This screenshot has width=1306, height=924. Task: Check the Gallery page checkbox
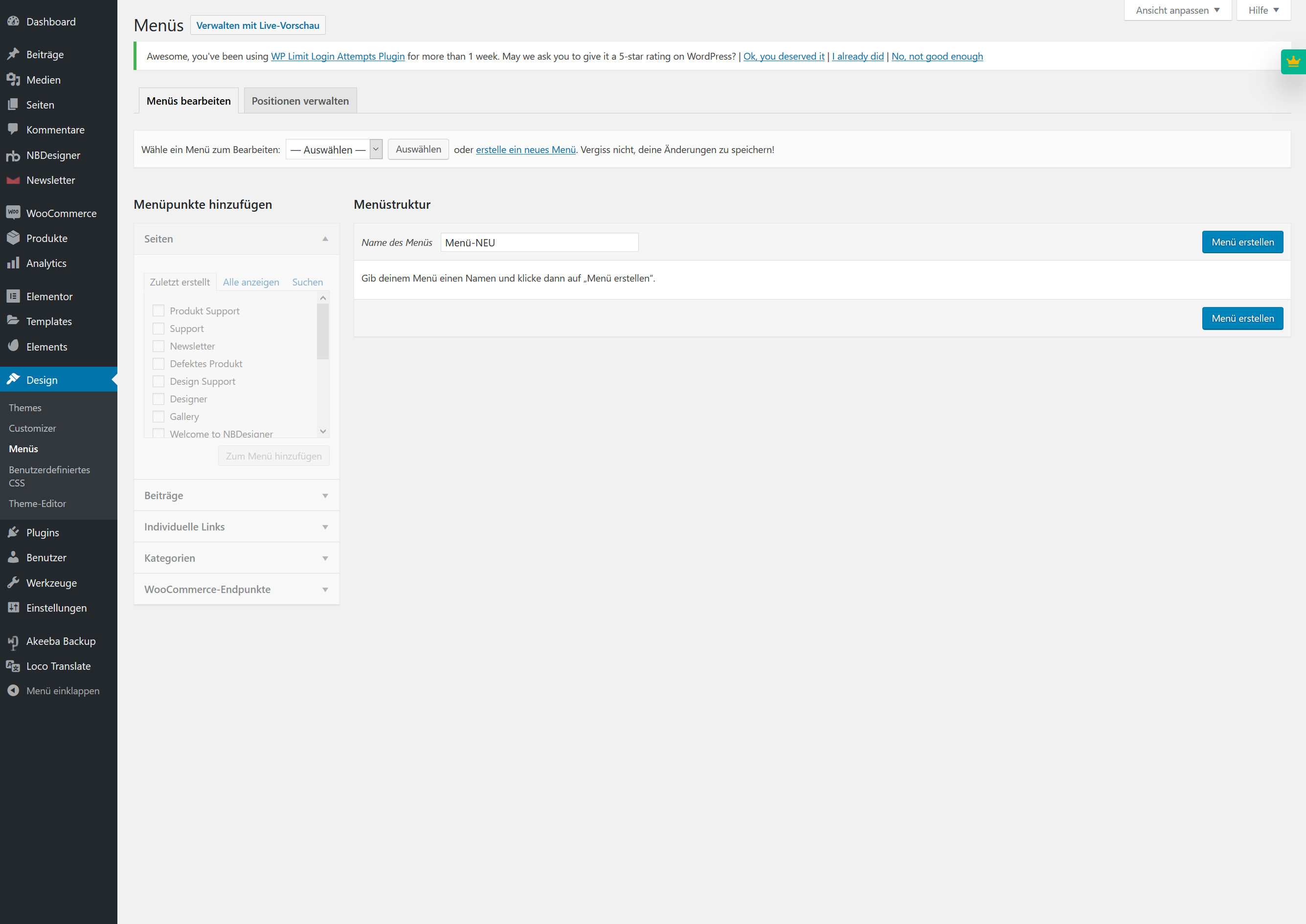pos(158,417)
